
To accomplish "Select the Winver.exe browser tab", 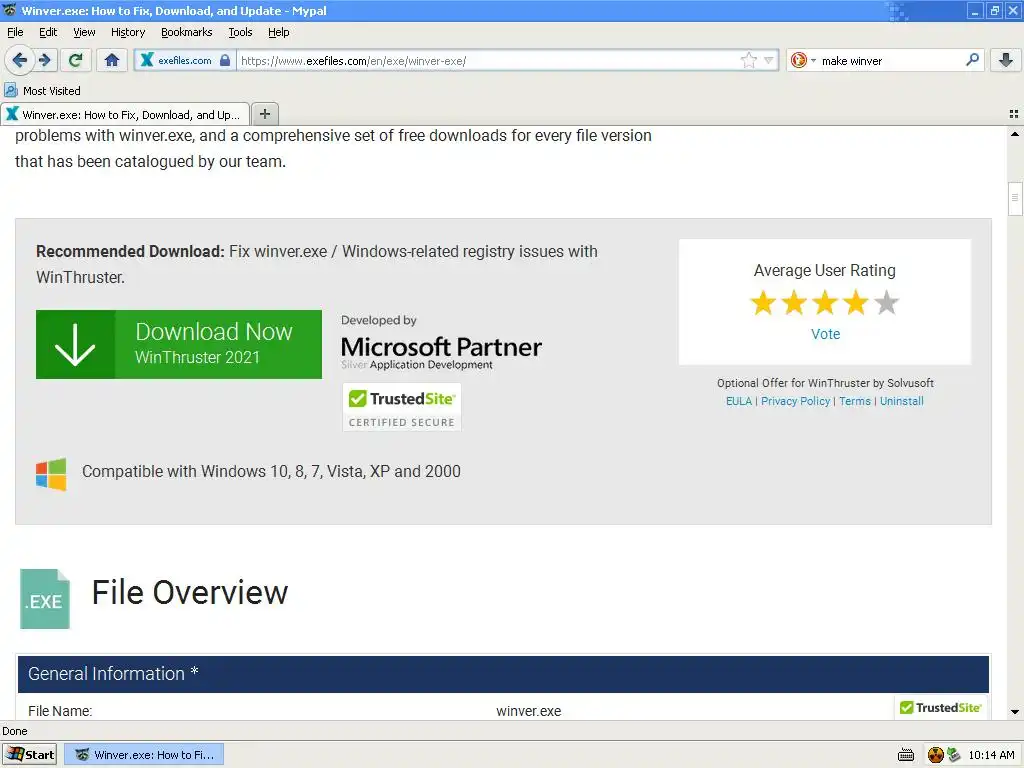I will click(125, 114).
